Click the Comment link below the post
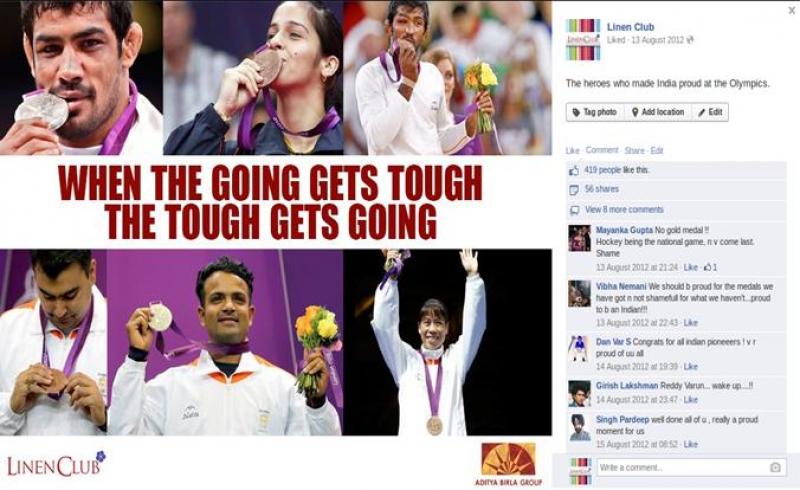800x490 pixels. coord(602,150)
